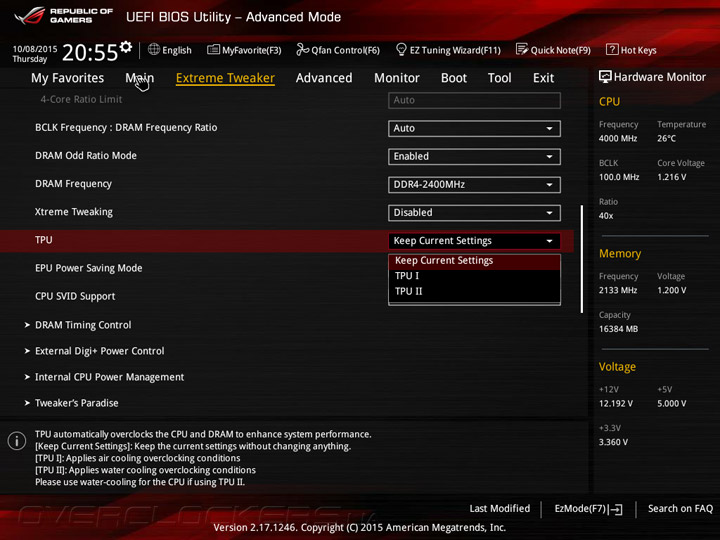This screenshot has width=720, height=540.
Task: Click the Quick Note(F9) label
Action: click(x=561, y=51)
